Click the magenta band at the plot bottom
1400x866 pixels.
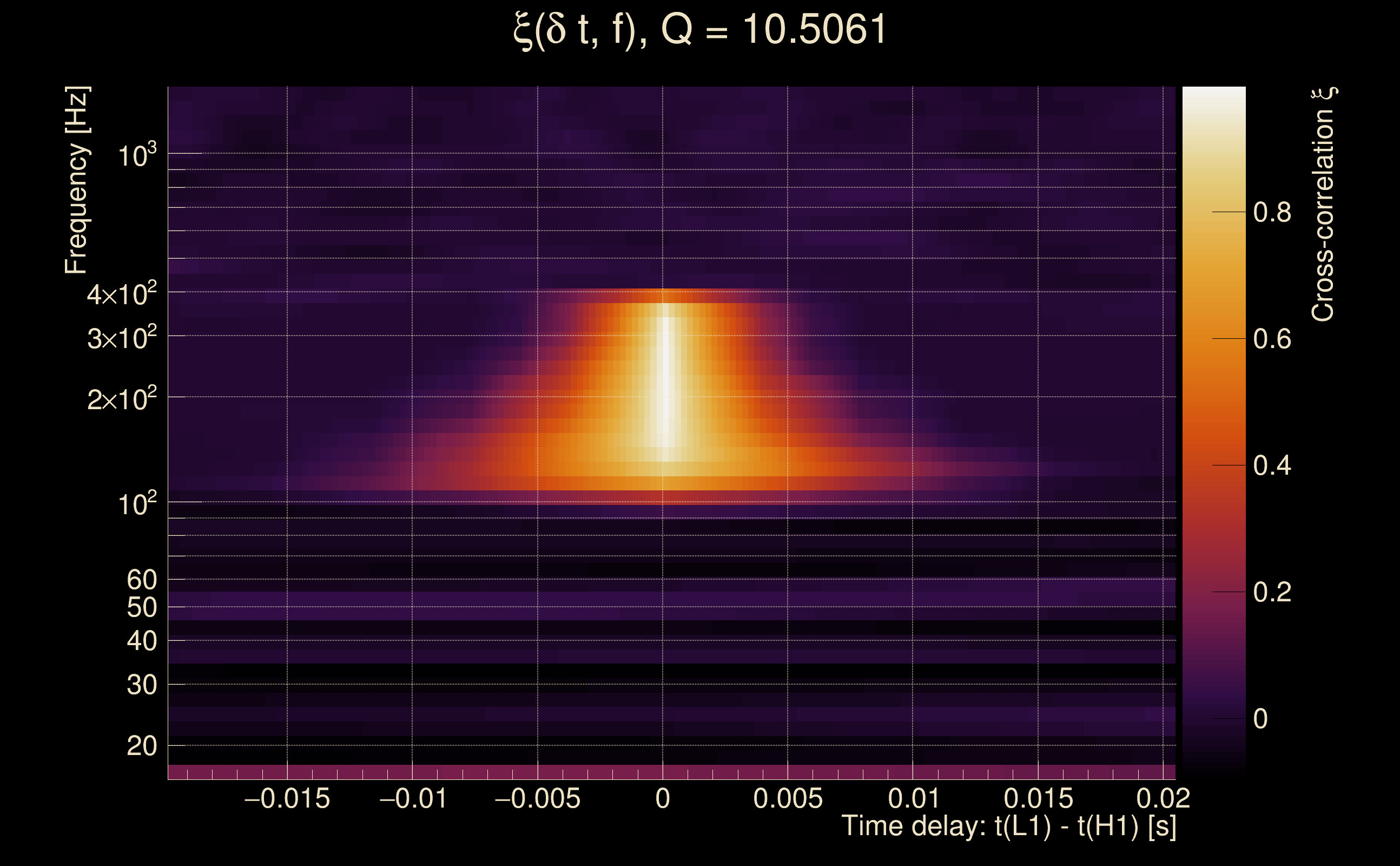point(671,772)
